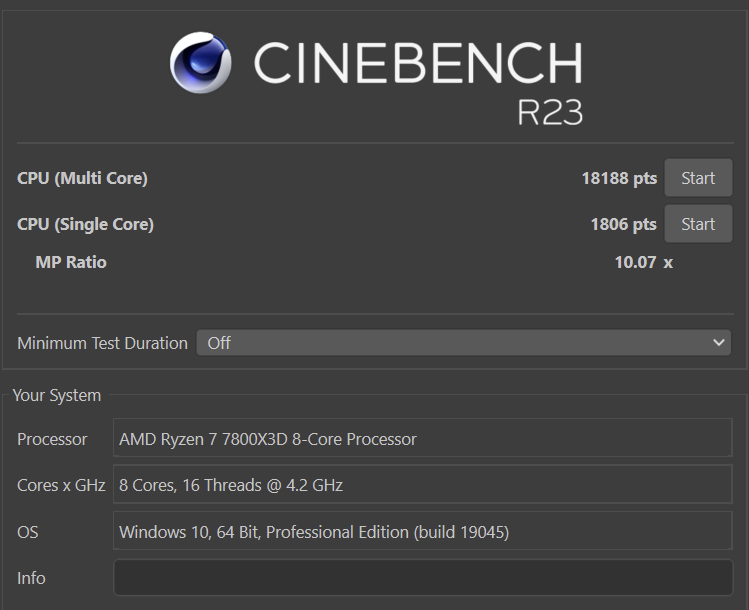
Task: Start the CPU Multi Core test
Action: coord(698,178)
